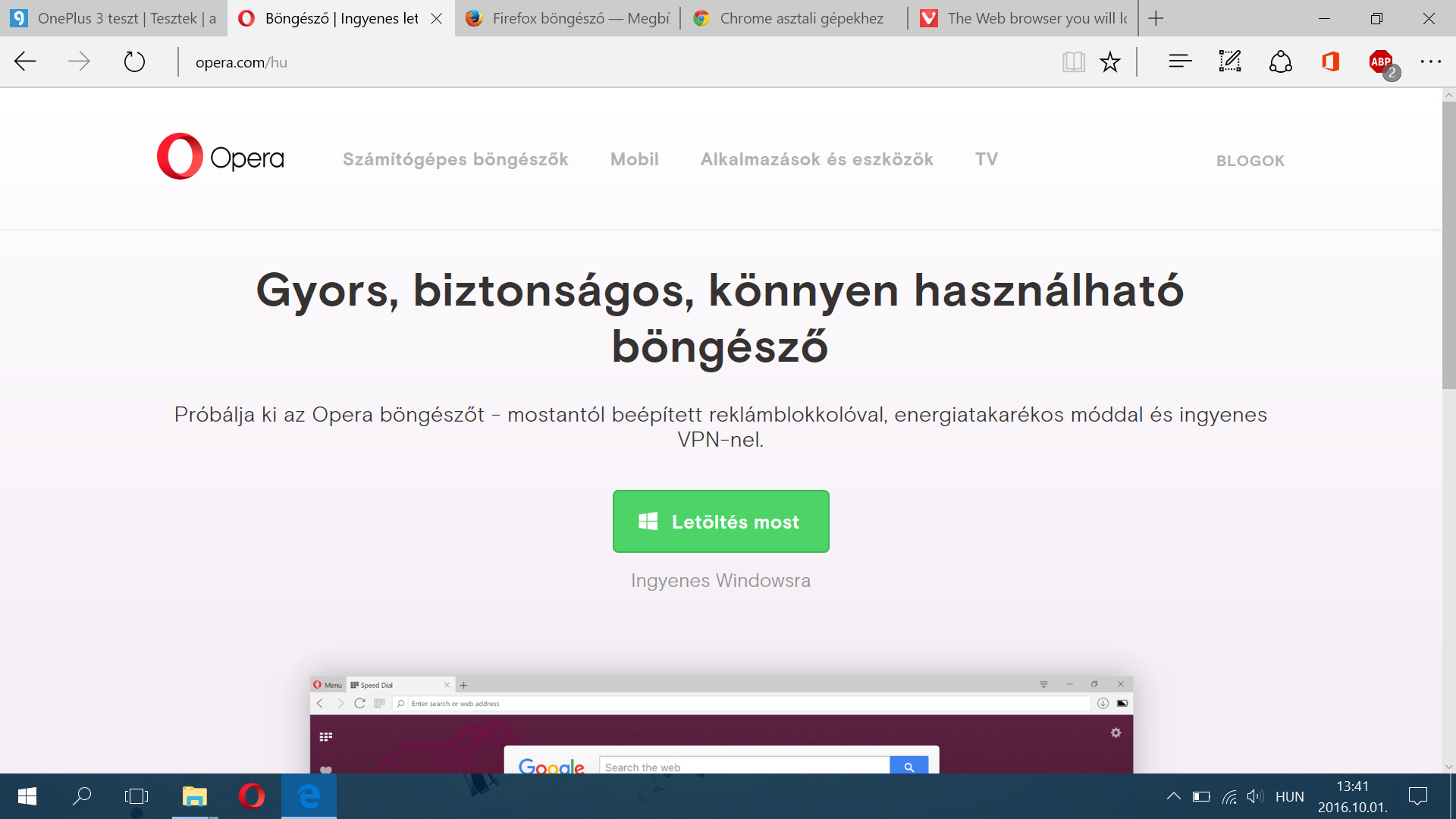Reload the page with refresh icon
1456x819 pixels.
coord(134,61)
